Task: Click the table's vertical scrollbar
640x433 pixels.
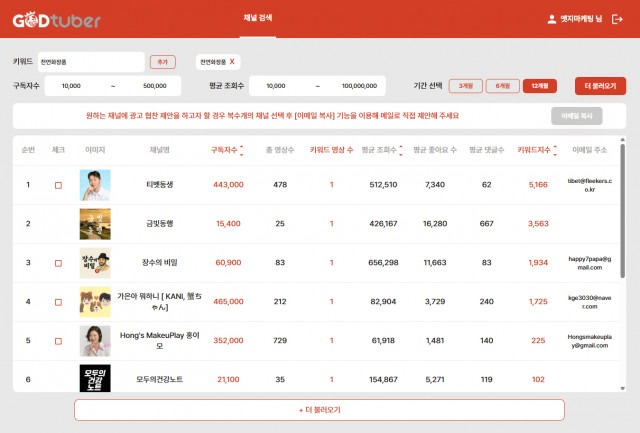Action: pos(622,240)
